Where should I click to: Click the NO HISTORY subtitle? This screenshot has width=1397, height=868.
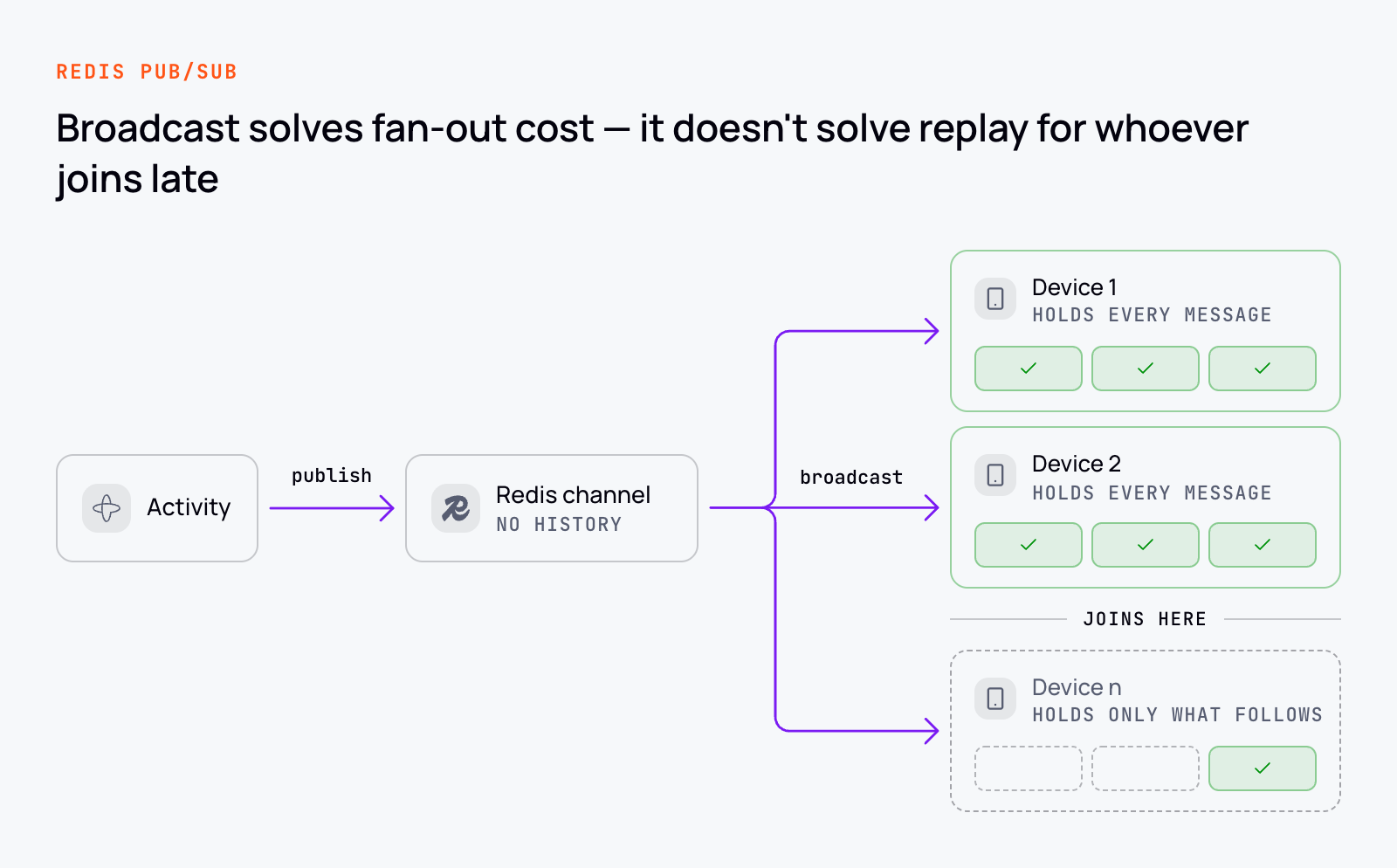point(559,525)
